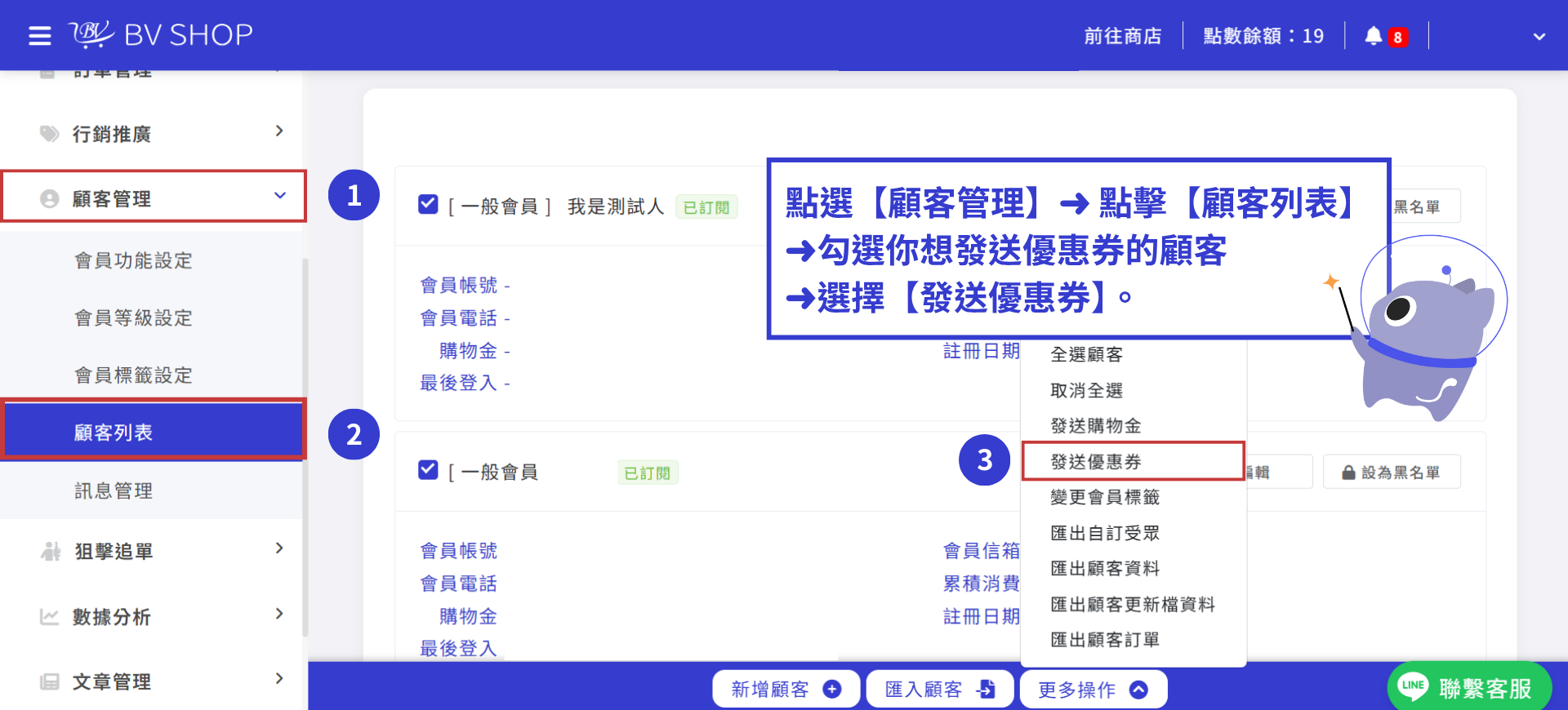
Task: Click the 數據分析 chart icon
Action: point(50,617)
